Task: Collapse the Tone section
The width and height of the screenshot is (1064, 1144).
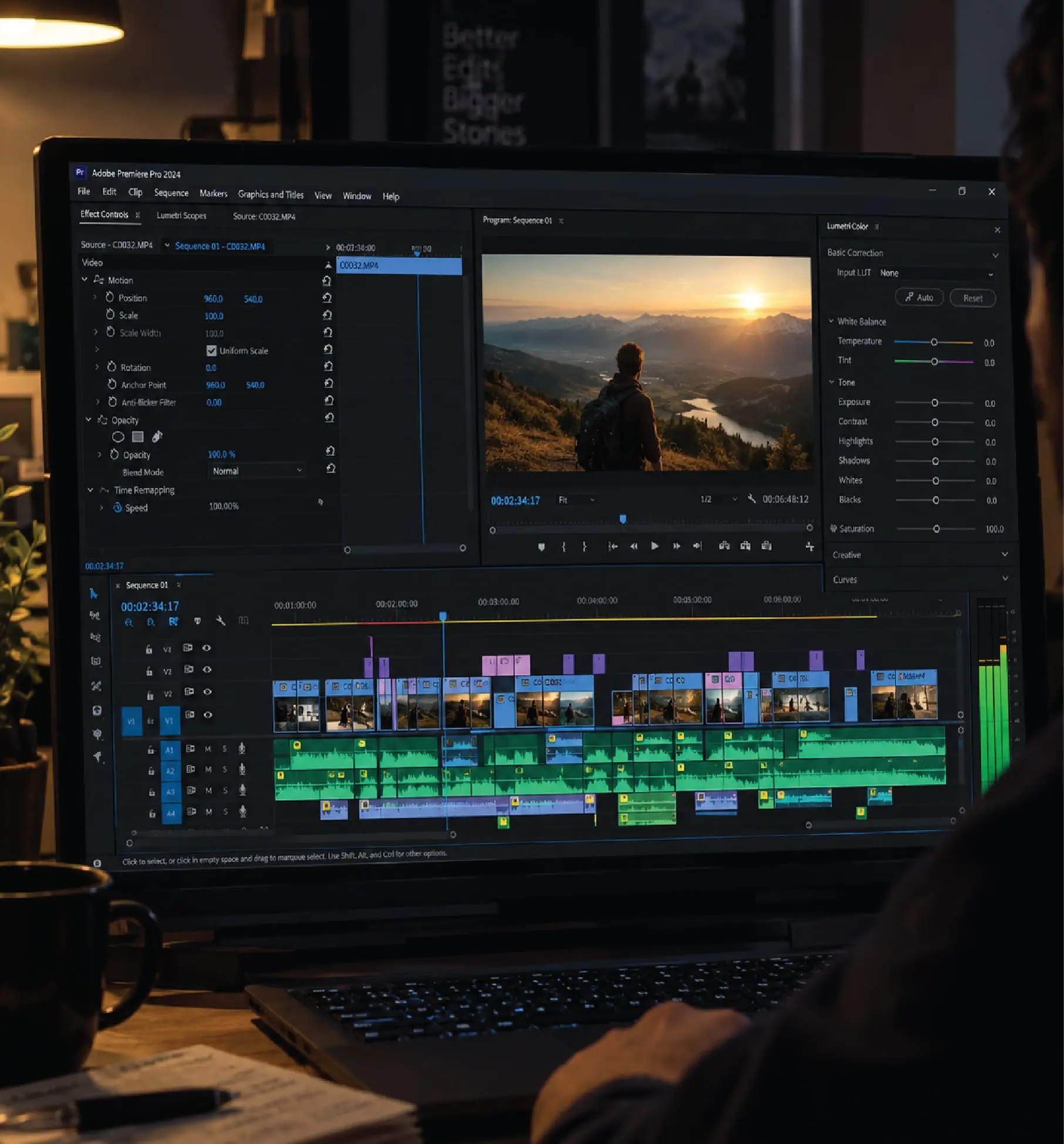Action: point(832,382)
